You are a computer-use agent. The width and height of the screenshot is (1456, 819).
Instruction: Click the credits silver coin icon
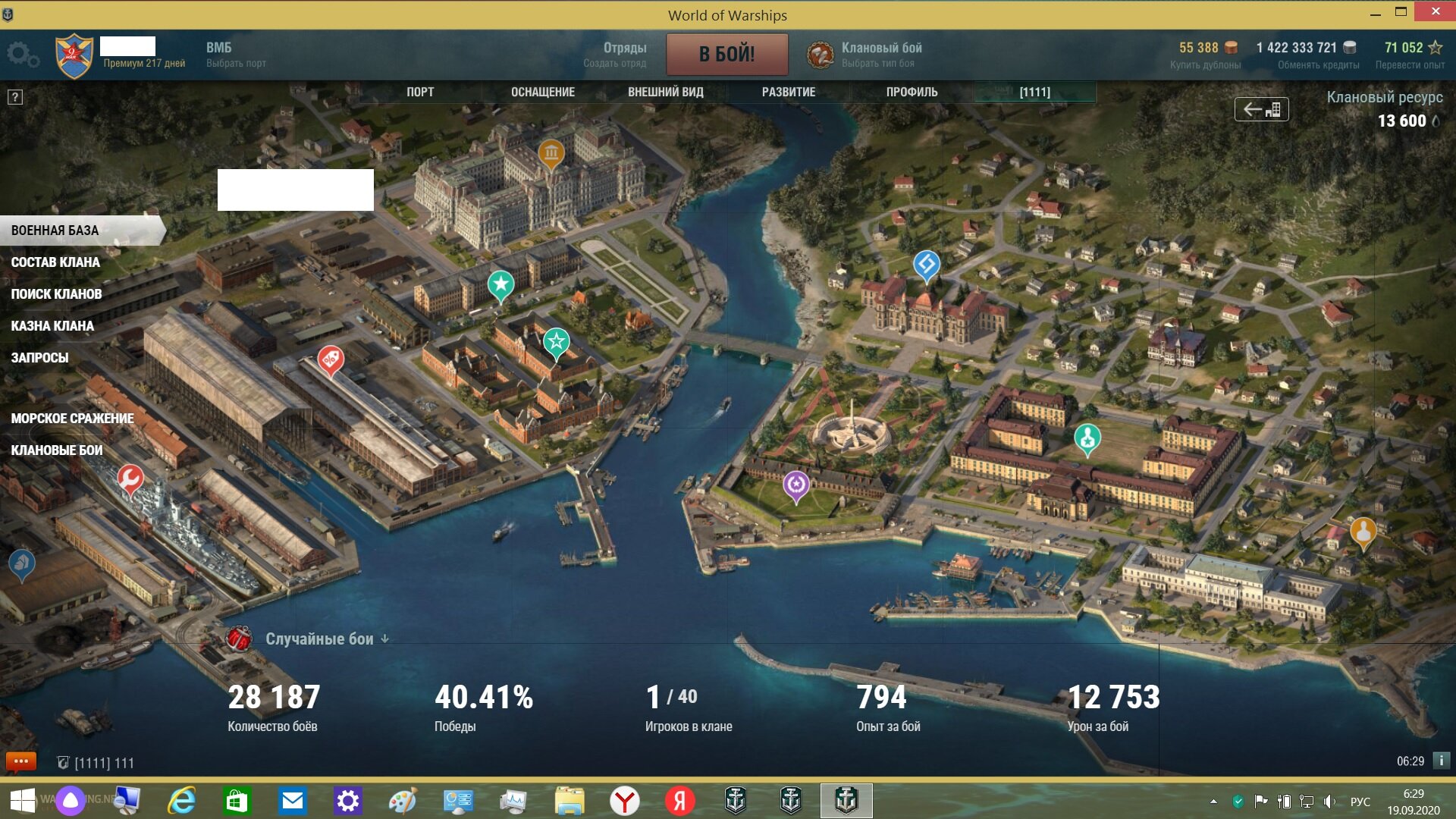pyautogui.click(x=1350, y=48)
